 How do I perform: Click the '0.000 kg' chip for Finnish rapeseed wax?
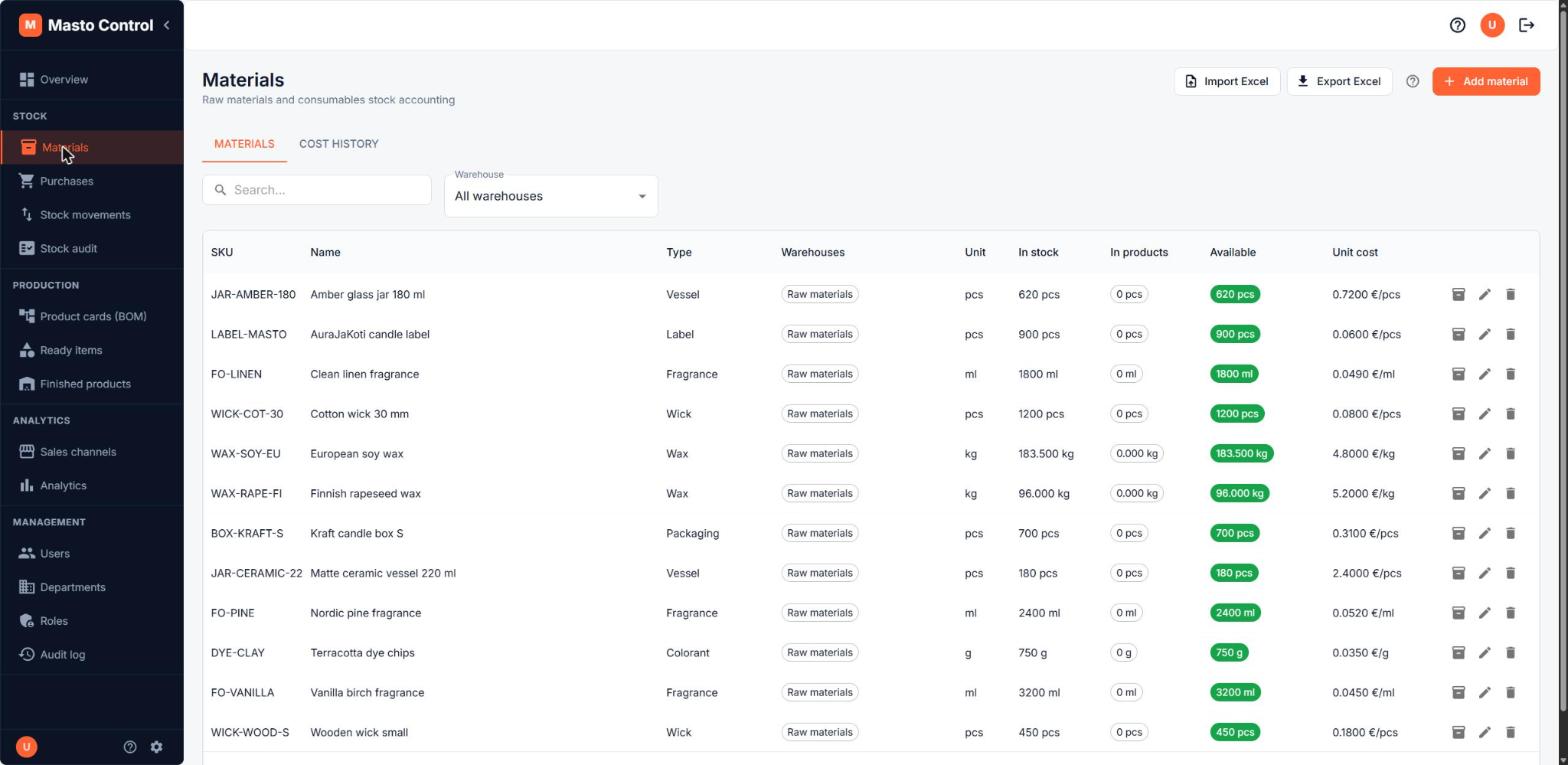pos(1137,493)
